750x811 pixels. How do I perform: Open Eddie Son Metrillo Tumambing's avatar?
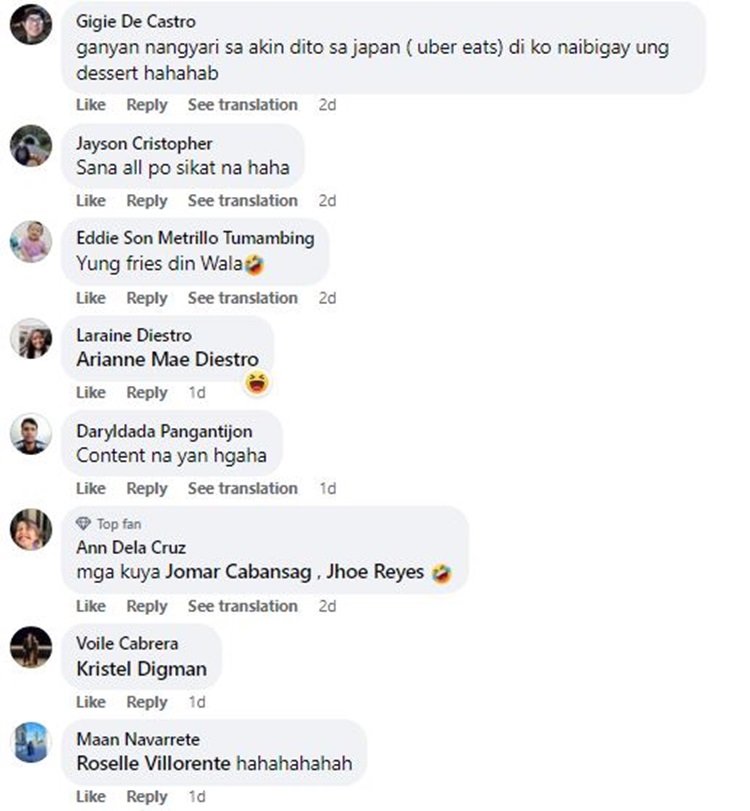click(31, 242)
